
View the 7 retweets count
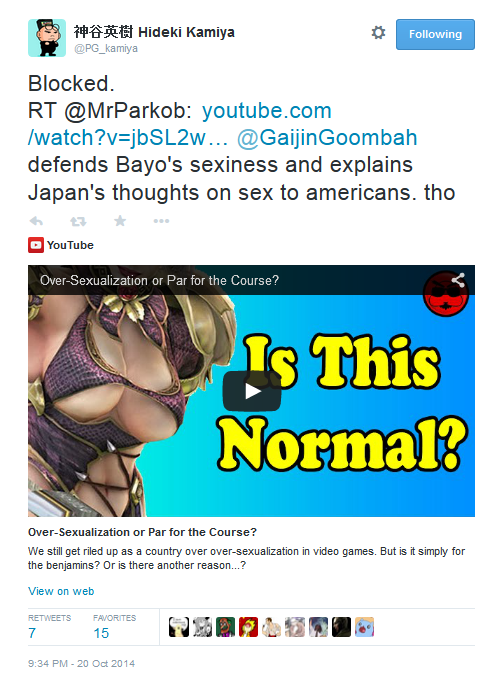pos(32,633)
